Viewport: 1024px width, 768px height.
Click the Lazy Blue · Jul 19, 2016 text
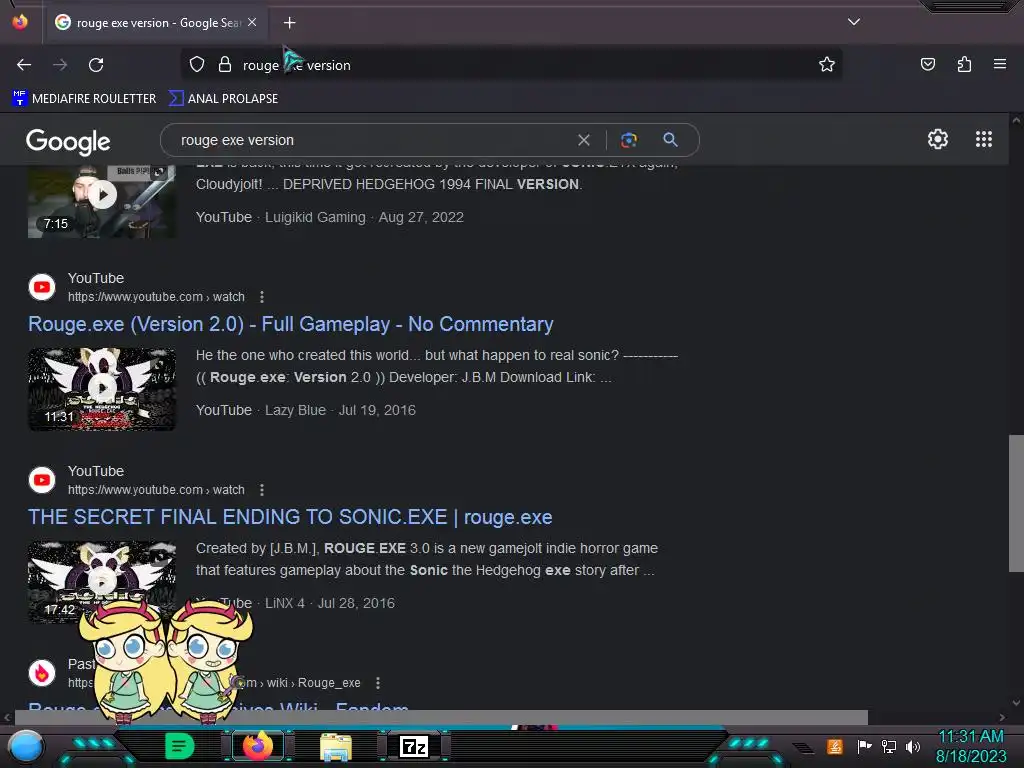340,410
